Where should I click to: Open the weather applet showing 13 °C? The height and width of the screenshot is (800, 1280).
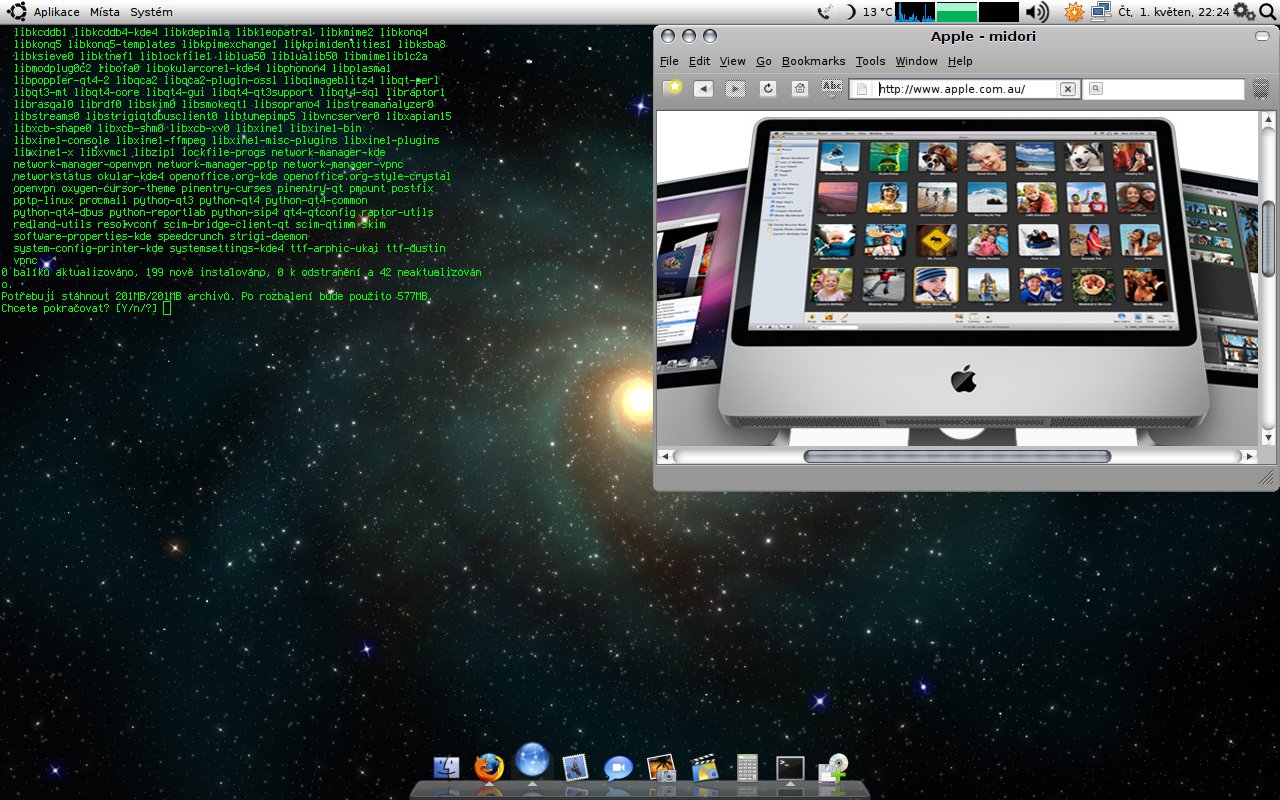(869, 12)
